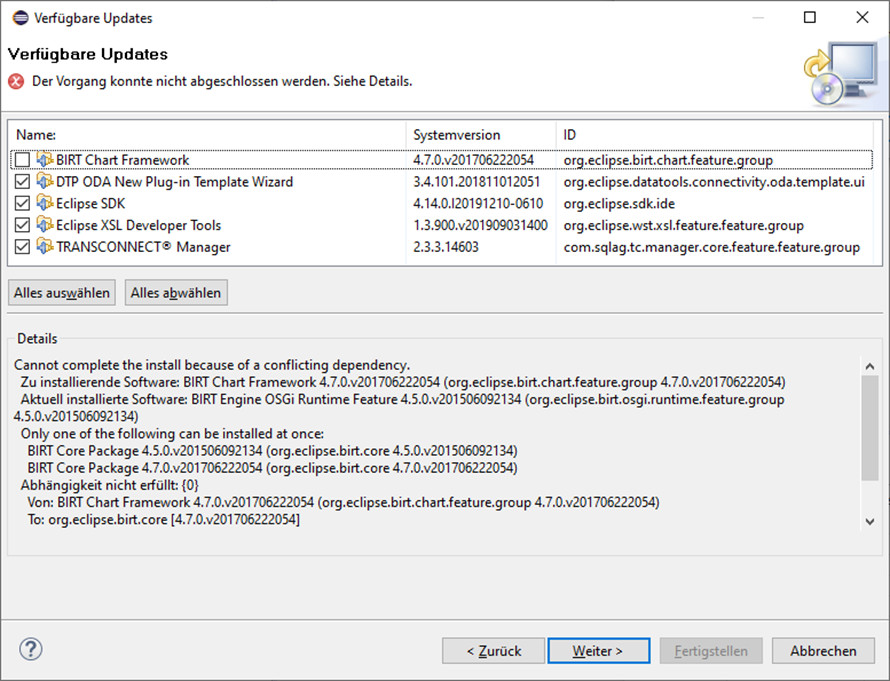This screenshot has width=890, height=681.
Task: Select the Eclipse SDK row name
Action: point(90,203)
